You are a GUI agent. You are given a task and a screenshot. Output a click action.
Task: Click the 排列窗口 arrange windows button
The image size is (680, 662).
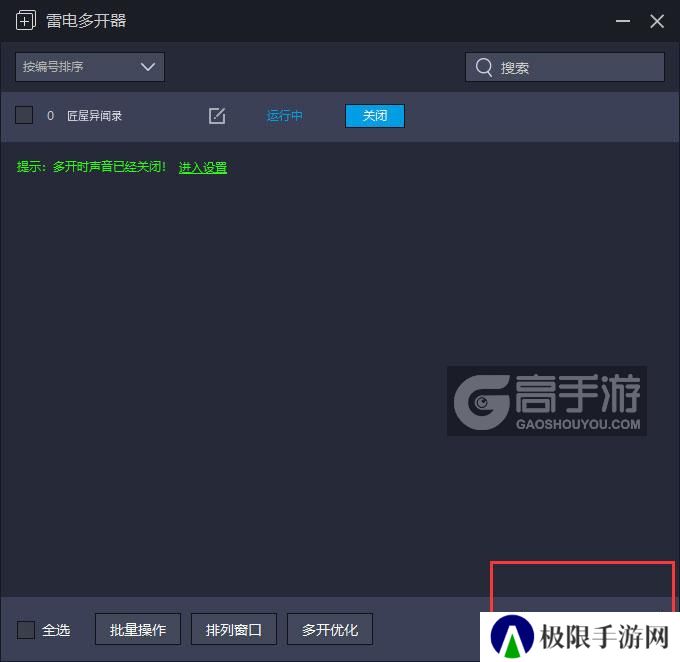click(234, 629)
